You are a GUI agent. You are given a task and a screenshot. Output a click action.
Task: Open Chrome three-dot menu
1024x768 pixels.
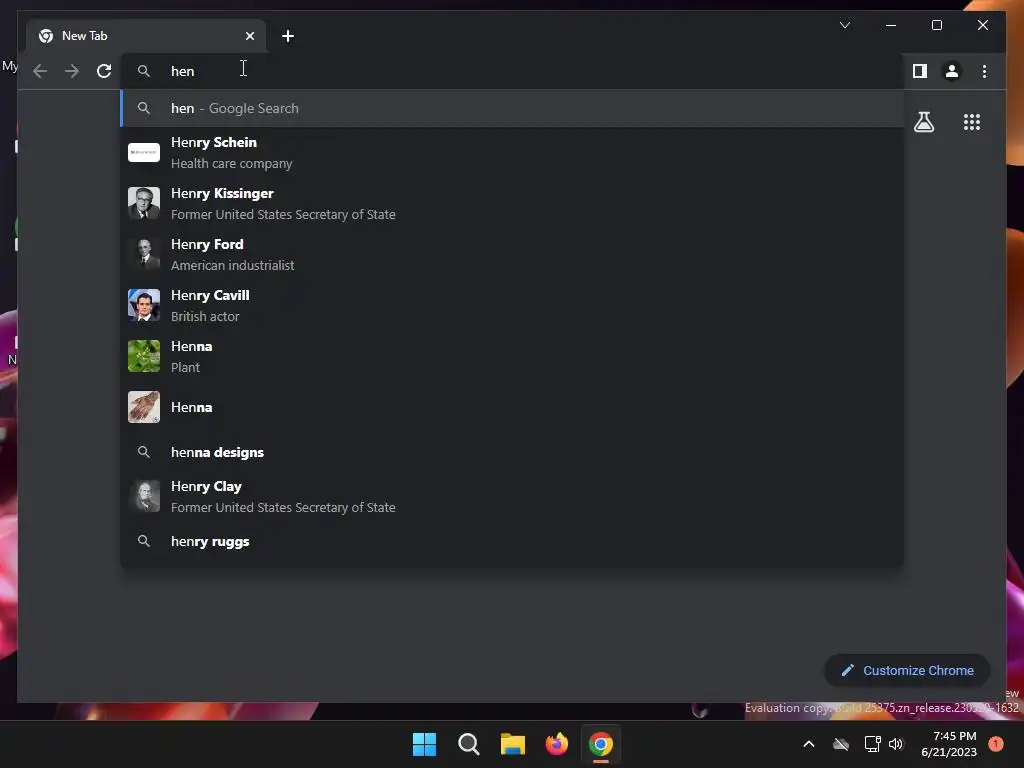tap(984, 71)
